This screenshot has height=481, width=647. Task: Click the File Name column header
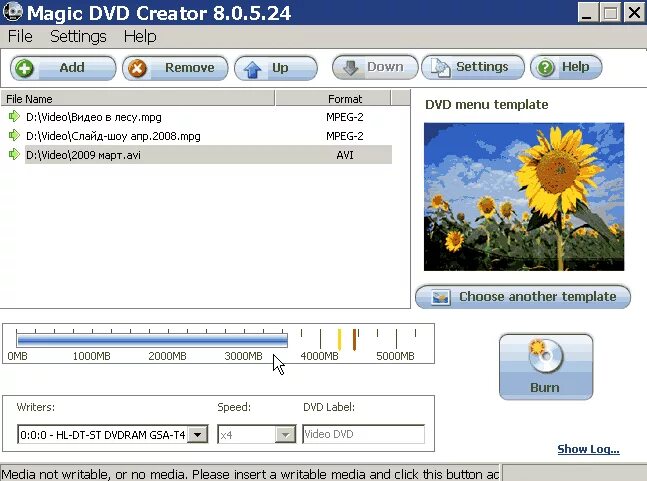point(137,99)
